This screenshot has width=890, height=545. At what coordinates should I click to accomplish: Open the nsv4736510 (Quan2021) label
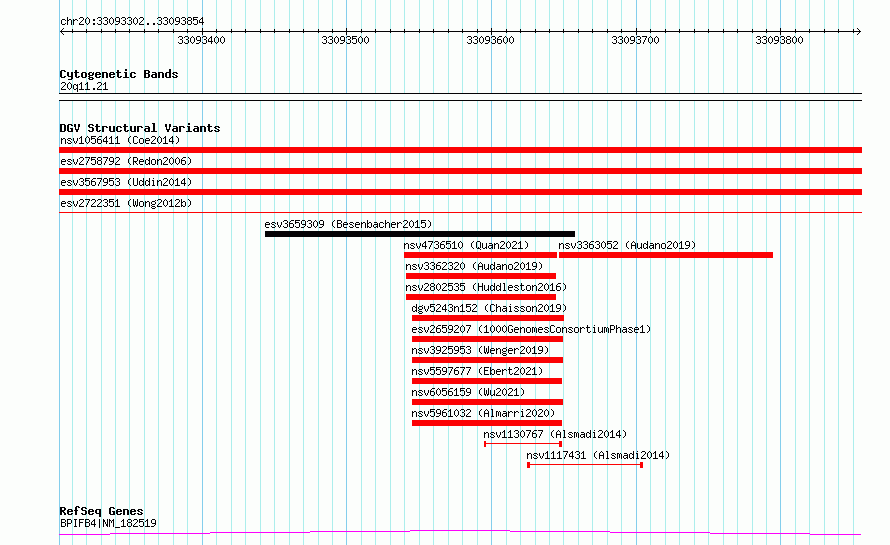(466, 245)
